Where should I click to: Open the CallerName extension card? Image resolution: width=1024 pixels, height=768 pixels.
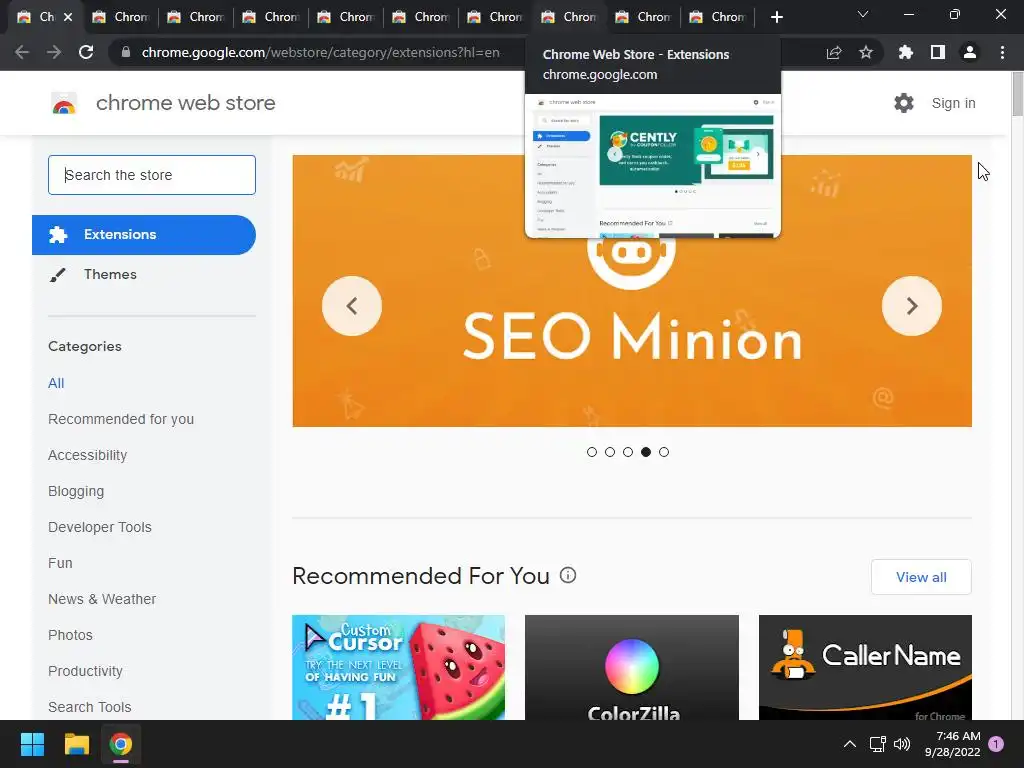coord(865,667)
